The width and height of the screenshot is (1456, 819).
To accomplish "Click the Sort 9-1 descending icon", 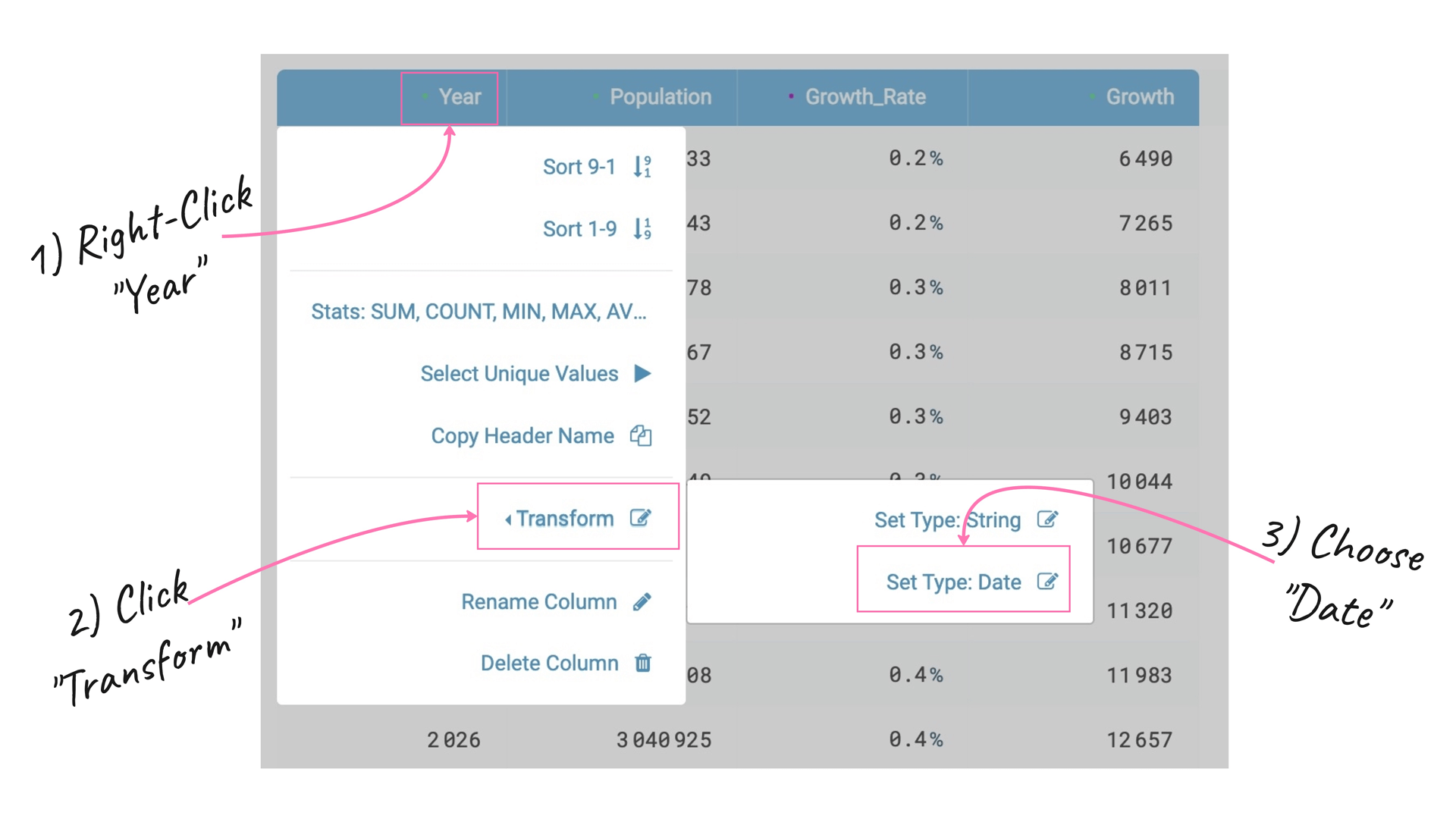I will (642, 167).
